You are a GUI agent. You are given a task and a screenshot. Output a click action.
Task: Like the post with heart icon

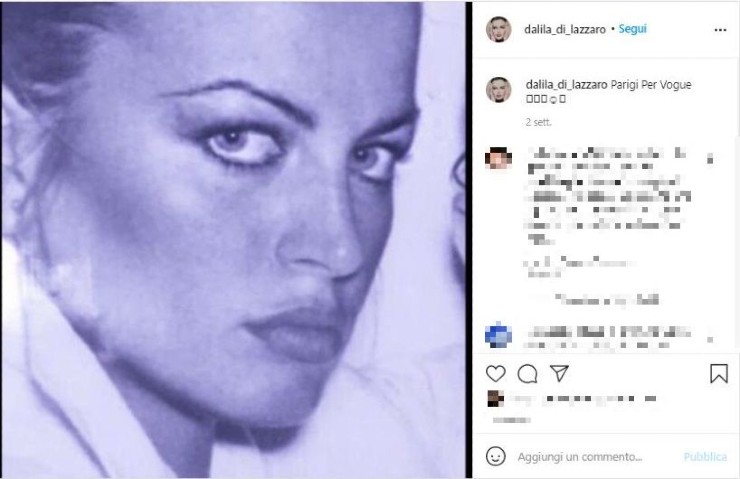click(x=496, y=374)
